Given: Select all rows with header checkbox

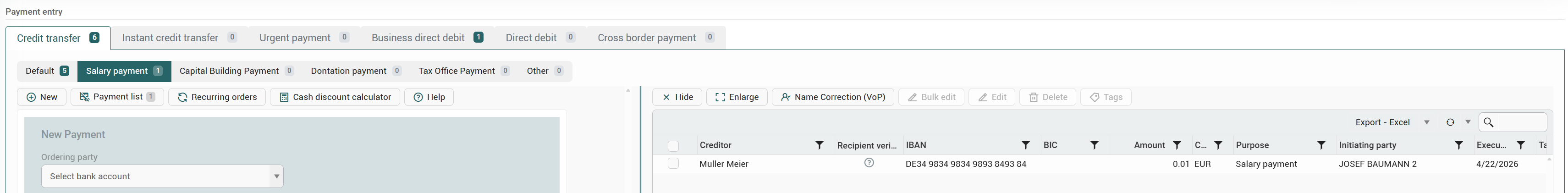Looking at the screenshot, I should 673,146.
